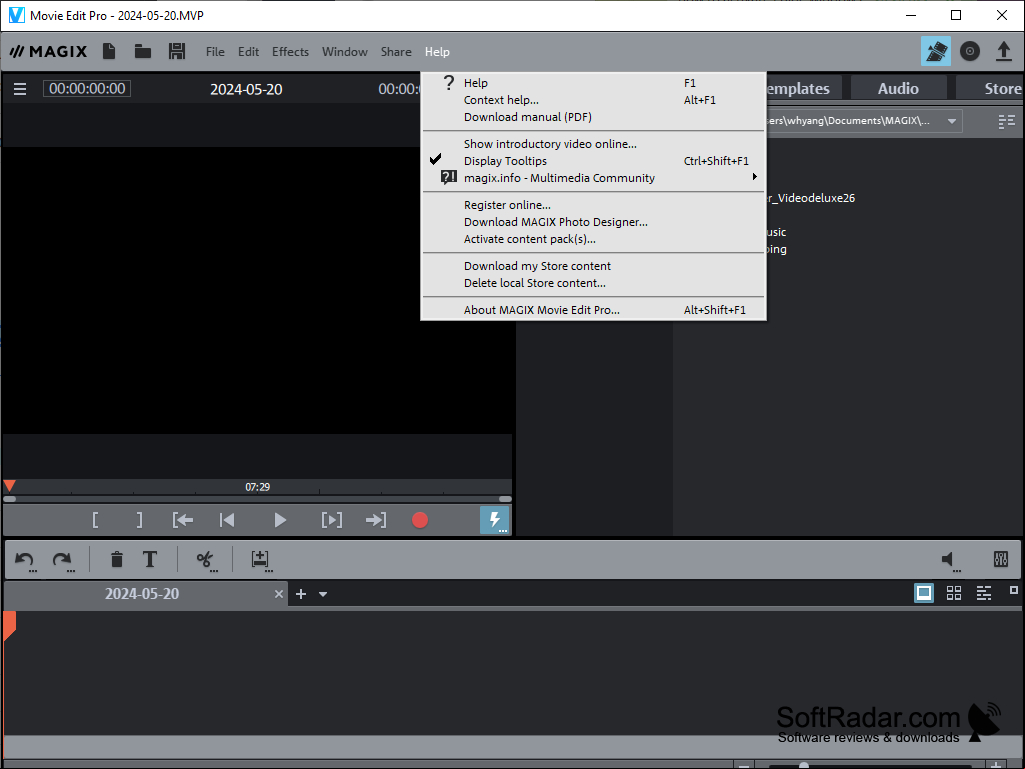Undo the last action
The image size is (1025, 769).
point(25,560)
